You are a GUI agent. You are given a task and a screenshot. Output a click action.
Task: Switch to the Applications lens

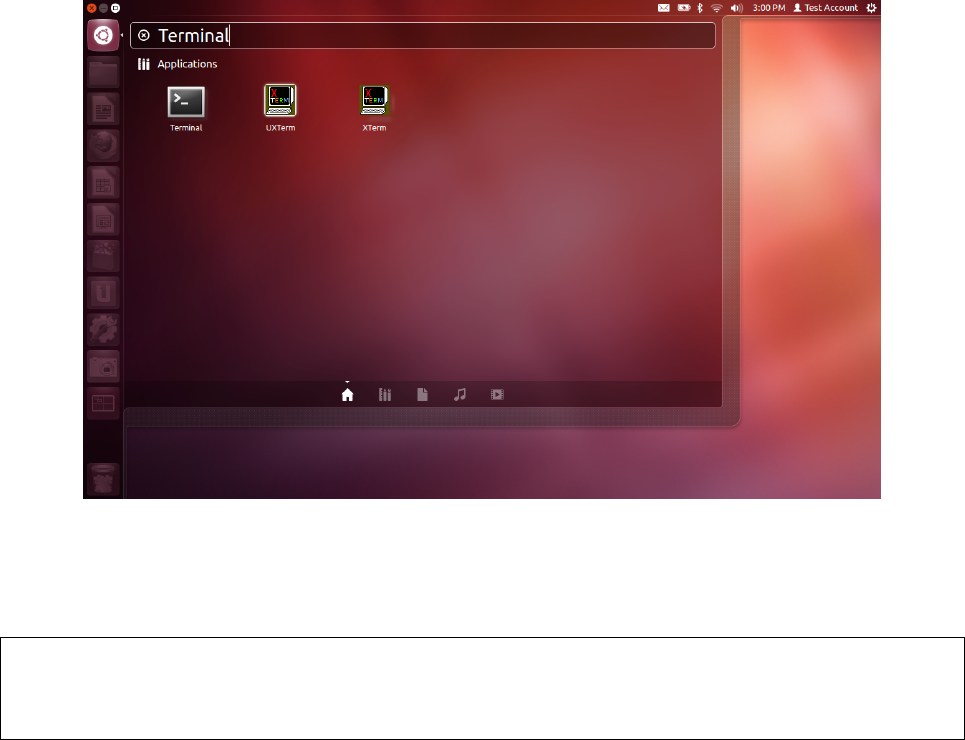pos(385,395)
